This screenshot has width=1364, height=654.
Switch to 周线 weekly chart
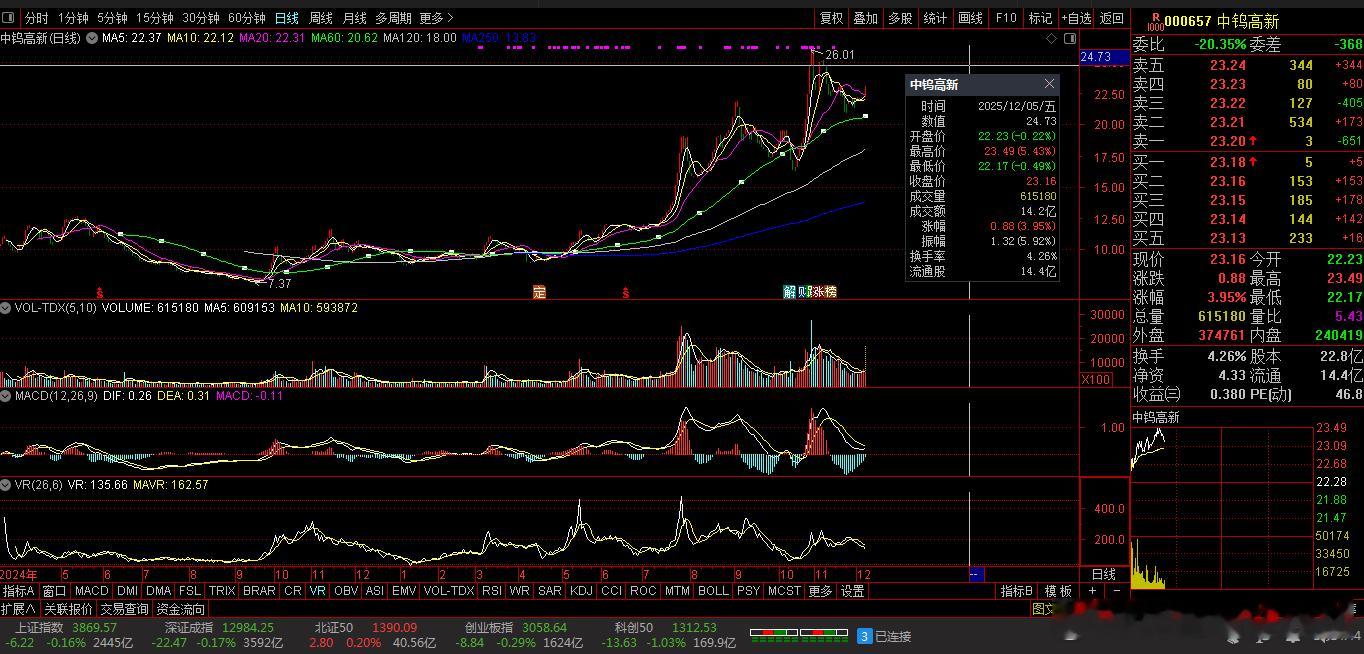[x=321, y=18]
